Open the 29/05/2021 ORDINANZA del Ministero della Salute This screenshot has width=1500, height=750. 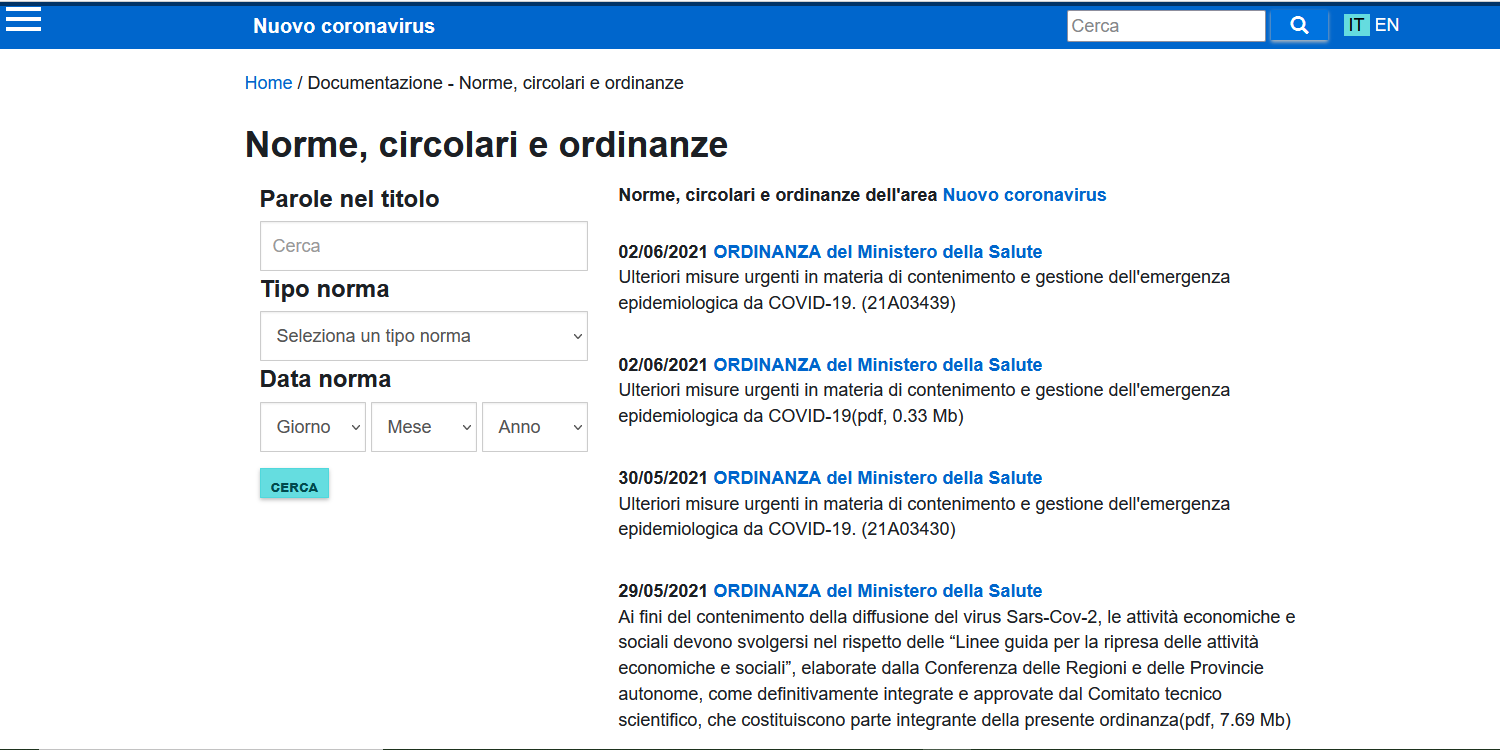pos(877,590)
